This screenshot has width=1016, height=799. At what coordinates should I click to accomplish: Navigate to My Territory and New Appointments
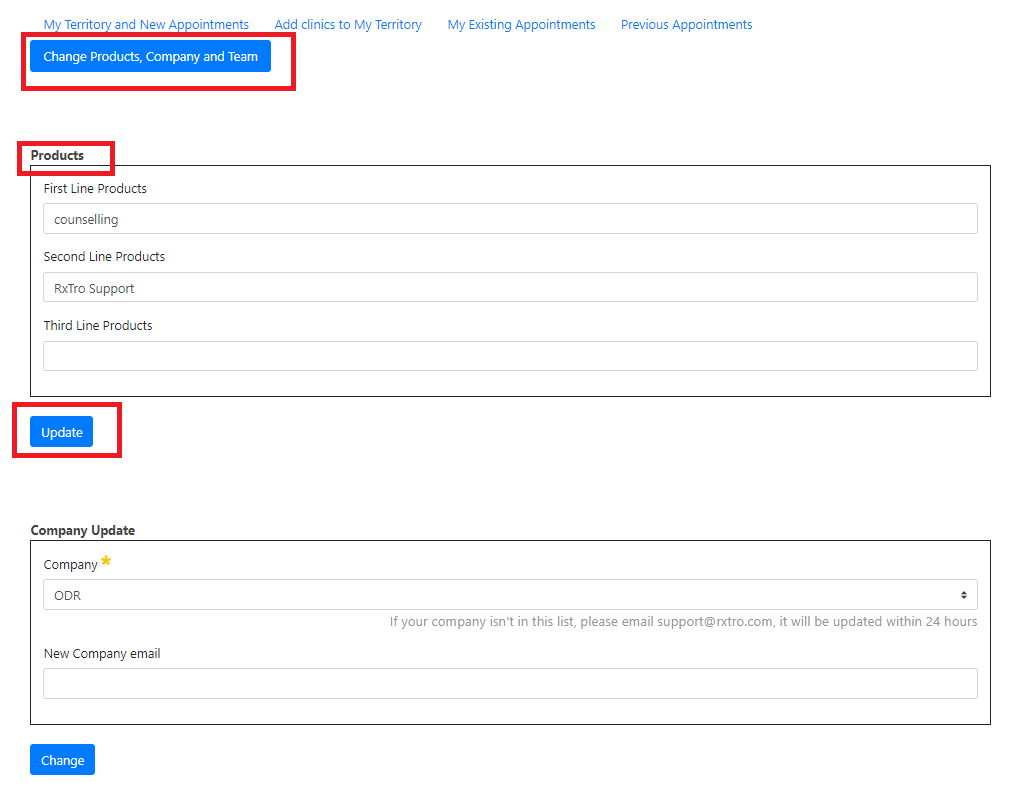[x=145, y=24]
